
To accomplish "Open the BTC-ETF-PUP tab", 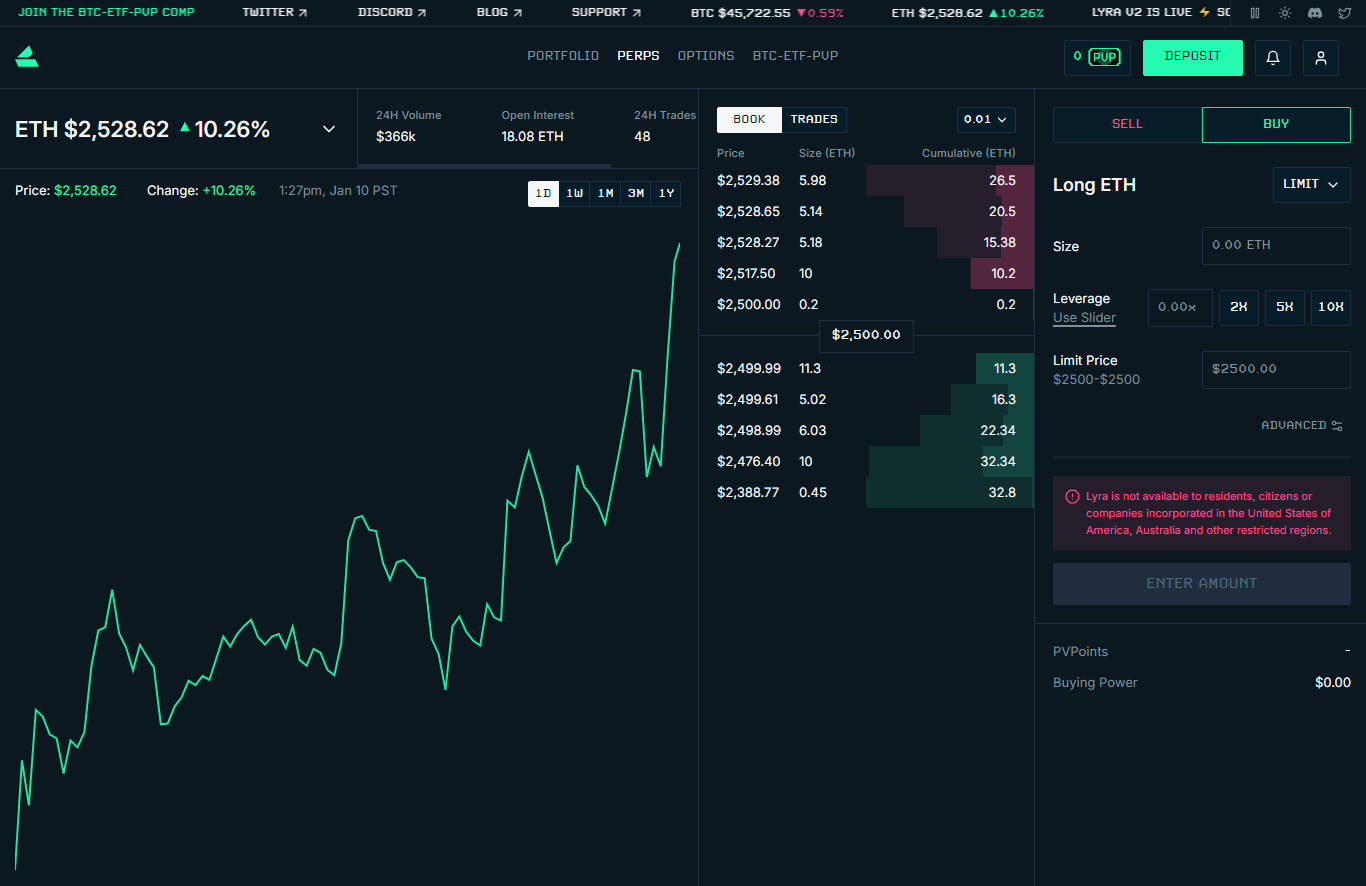I will [796, 56].
